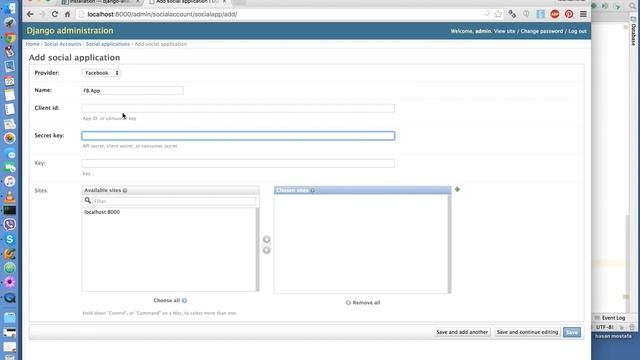Switch to the Installation browser tab

coord(100,2)
